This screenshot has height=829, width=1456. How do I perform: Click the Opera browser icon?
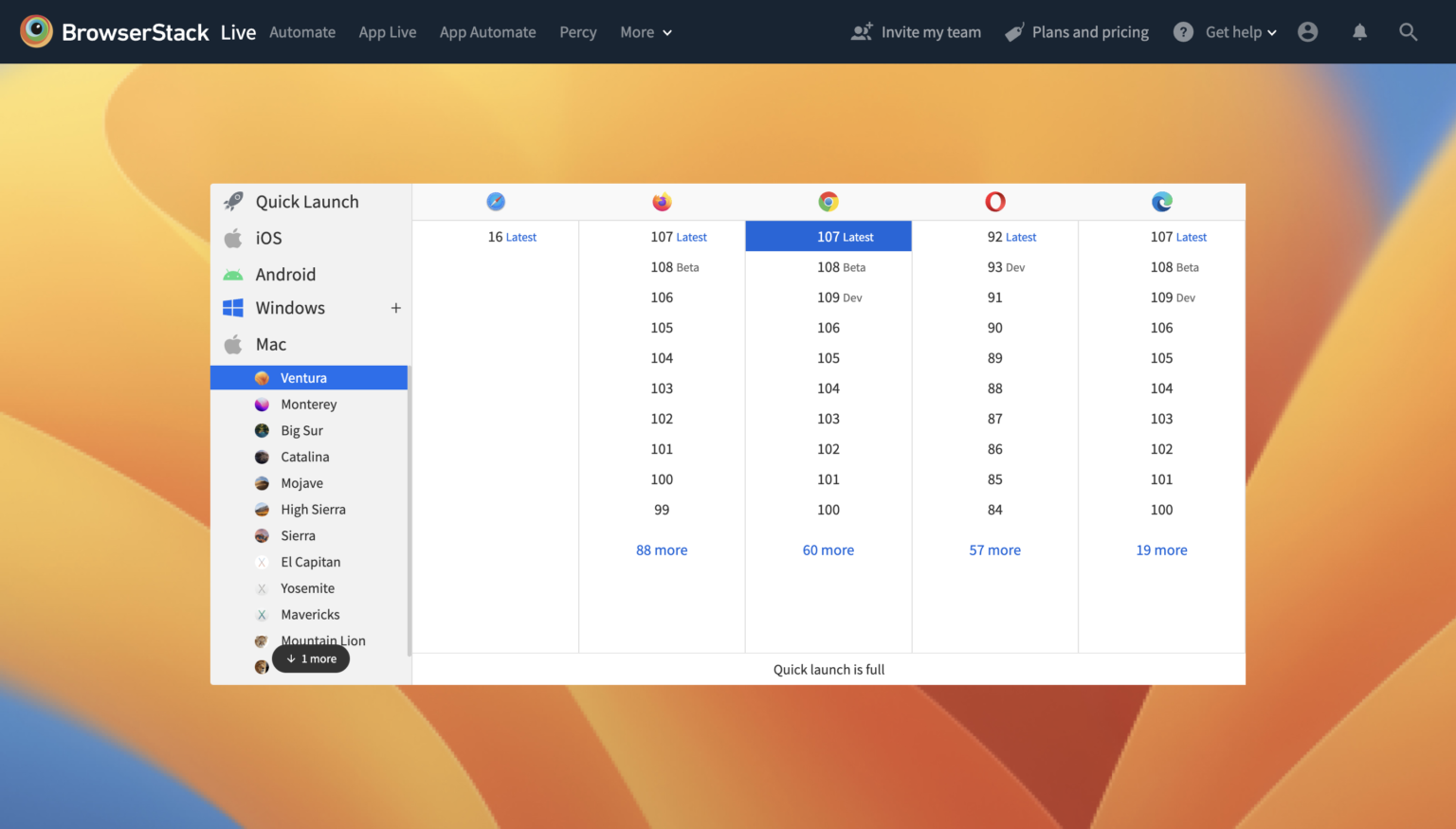tap(995, 202)
